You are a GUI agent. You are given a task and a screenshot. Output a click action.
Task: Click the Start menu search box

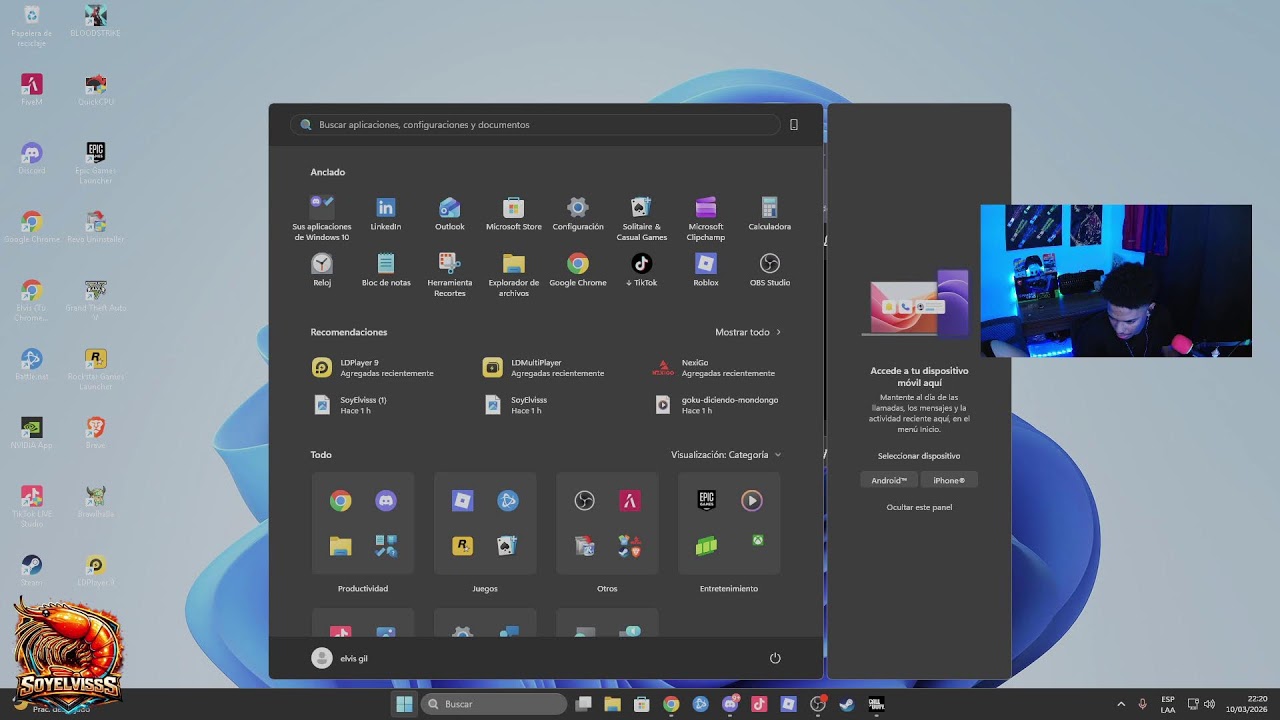click(x=535, y=125)
